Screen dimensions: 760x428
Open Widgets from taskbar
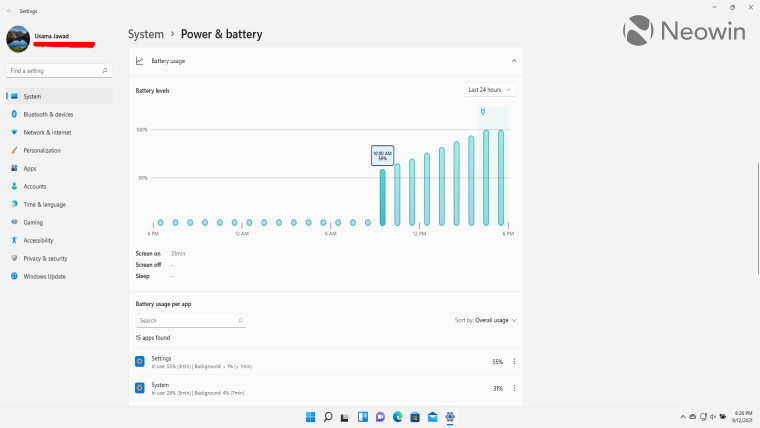tap(363, 417)
